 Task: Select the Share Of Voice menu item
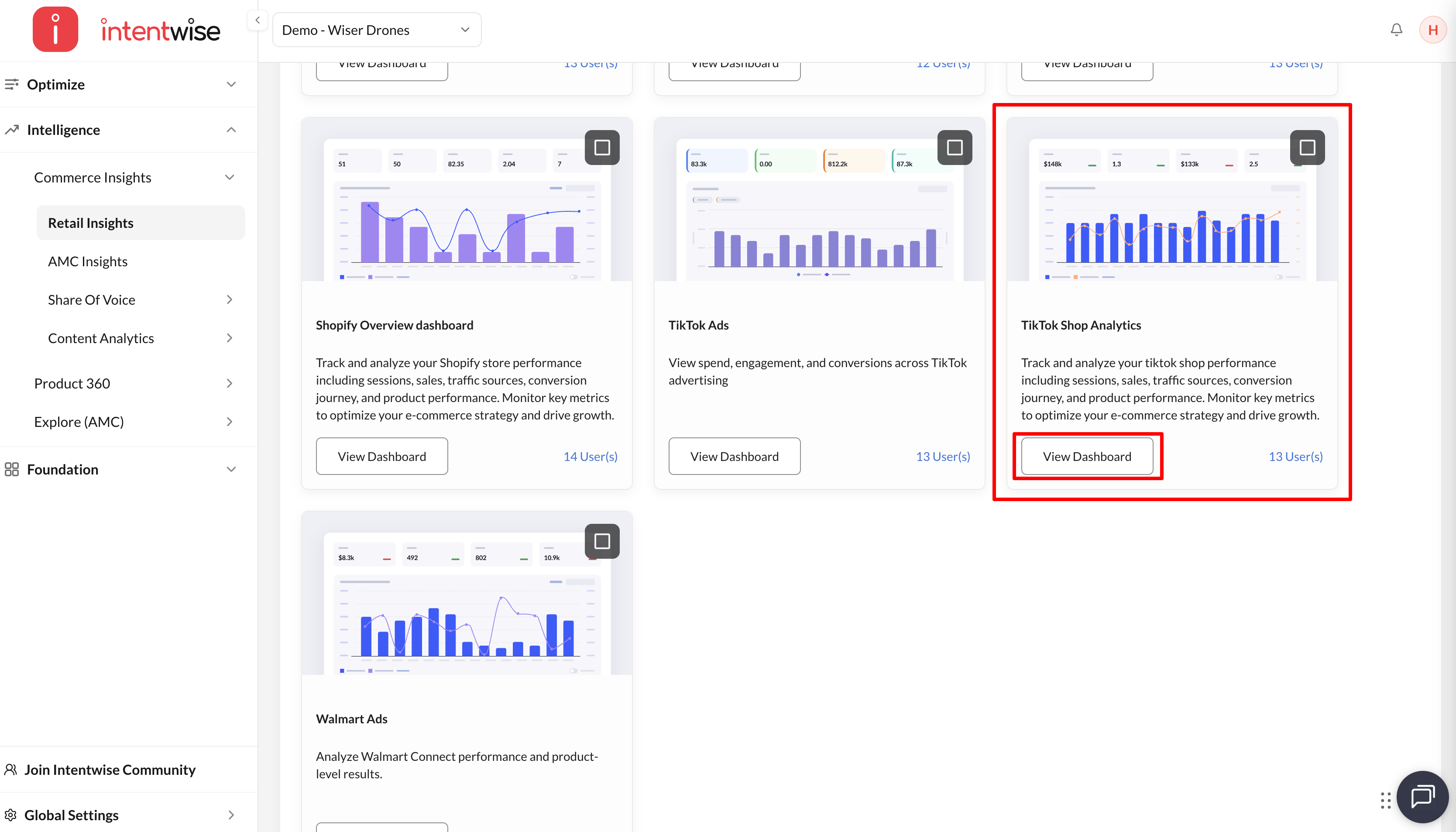(x=91, y=299)
